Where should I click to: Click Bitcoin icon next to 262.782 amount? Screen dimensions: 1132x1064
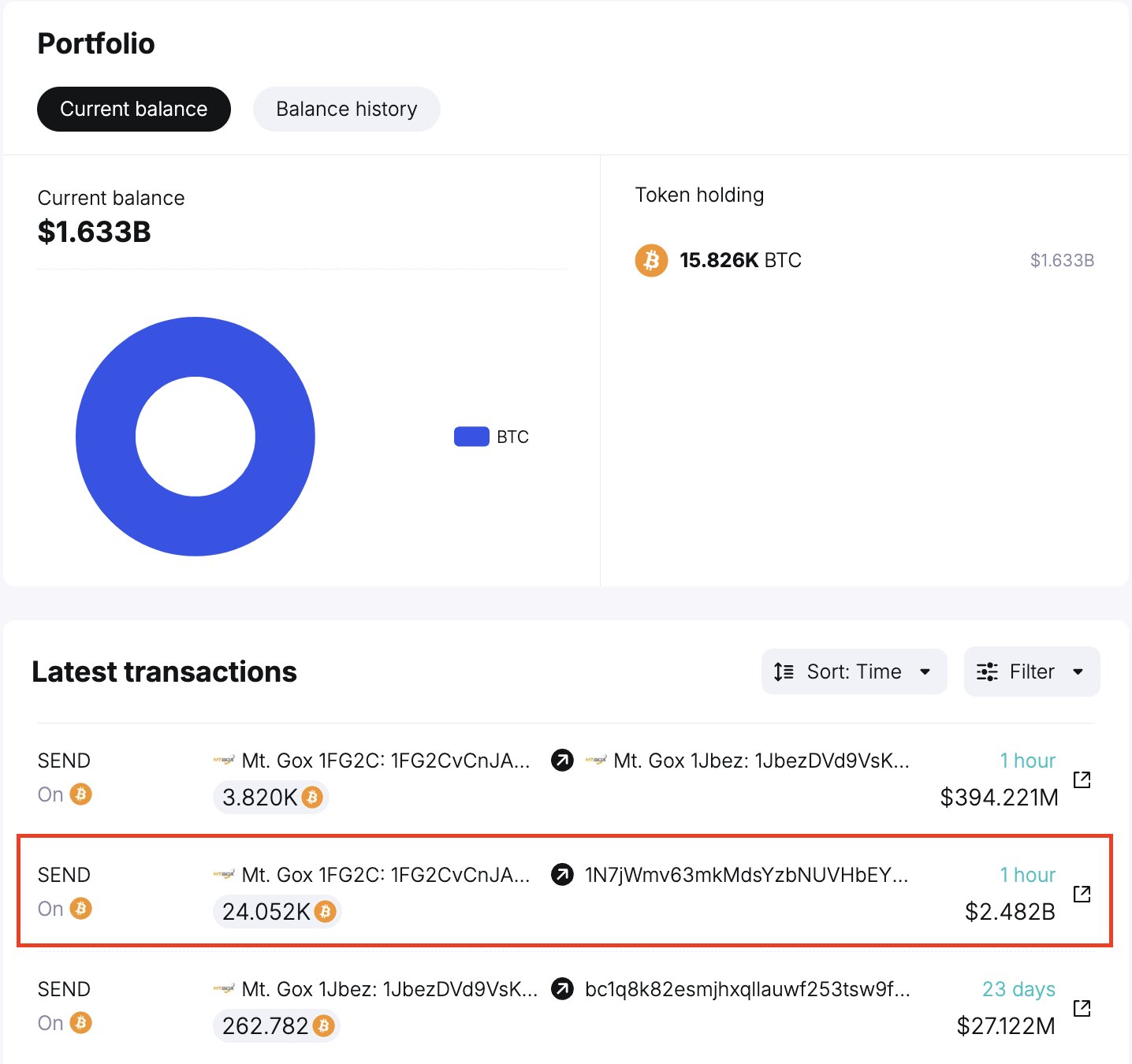tap(323, 1025)
